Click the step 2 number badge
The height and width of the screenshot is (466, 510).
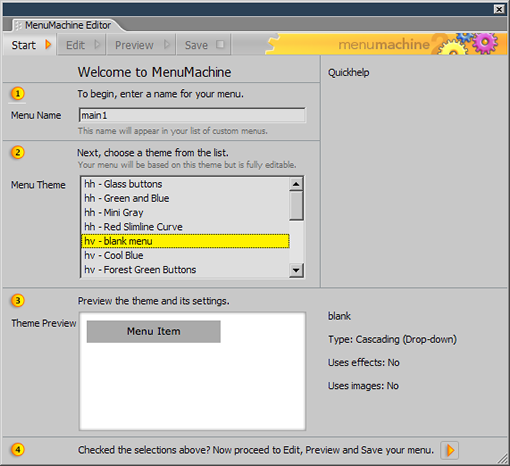tap(18, 152)
